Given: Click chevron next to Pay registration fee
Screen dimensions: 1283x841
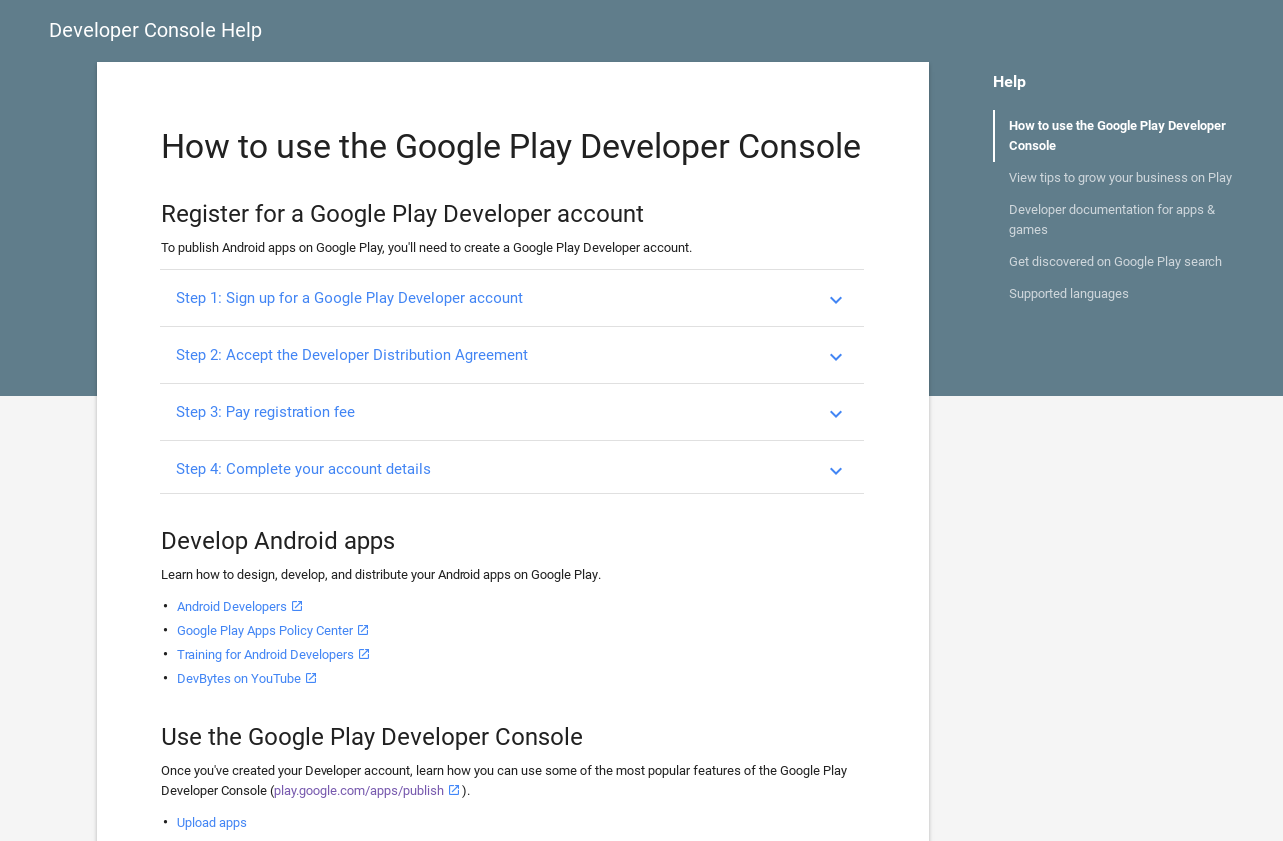Looking at the screenshot, I should tap(836, 414).
